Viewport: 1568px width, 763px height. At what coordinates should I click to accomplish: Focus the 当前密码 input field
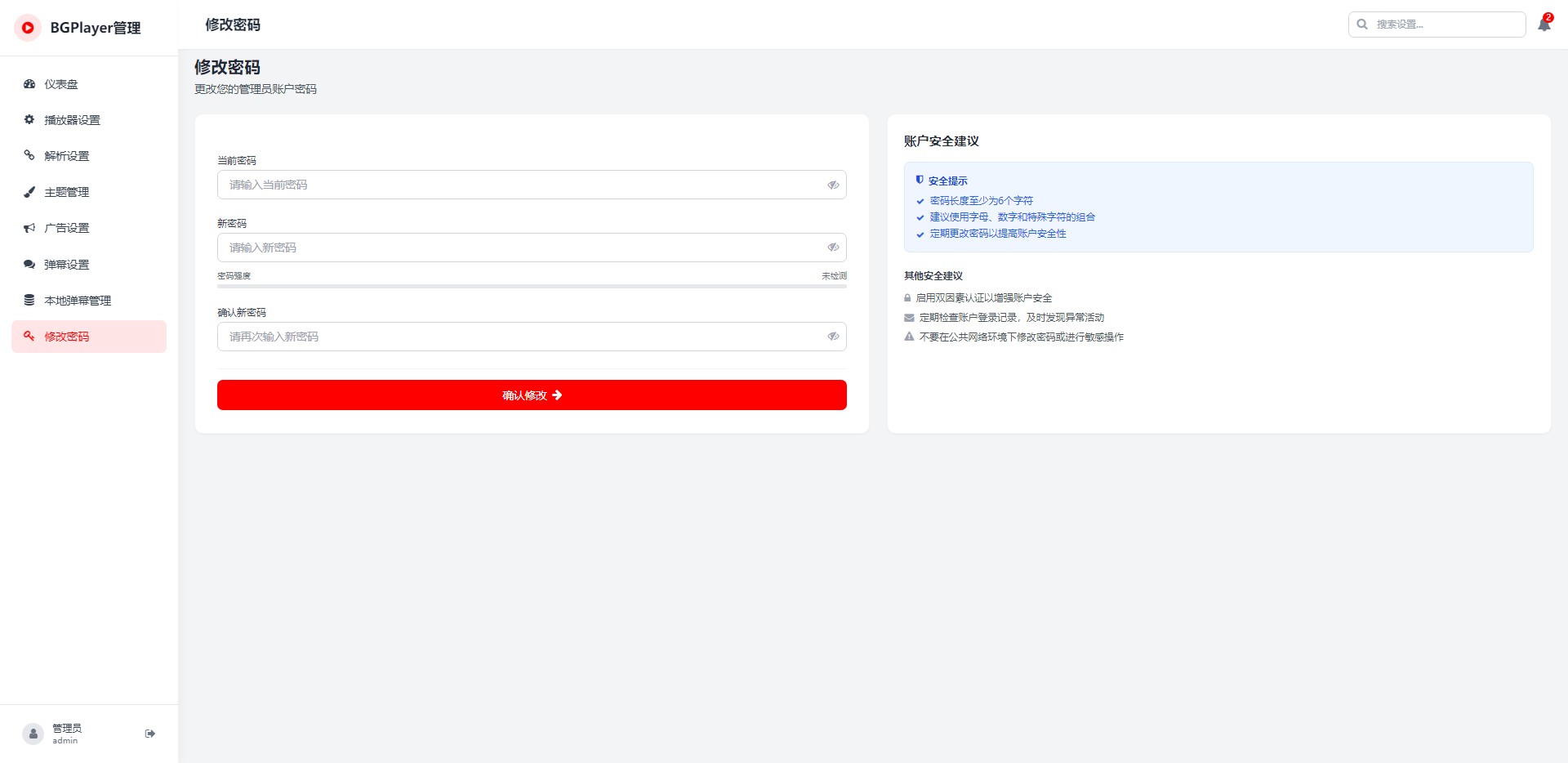point(523,185)
